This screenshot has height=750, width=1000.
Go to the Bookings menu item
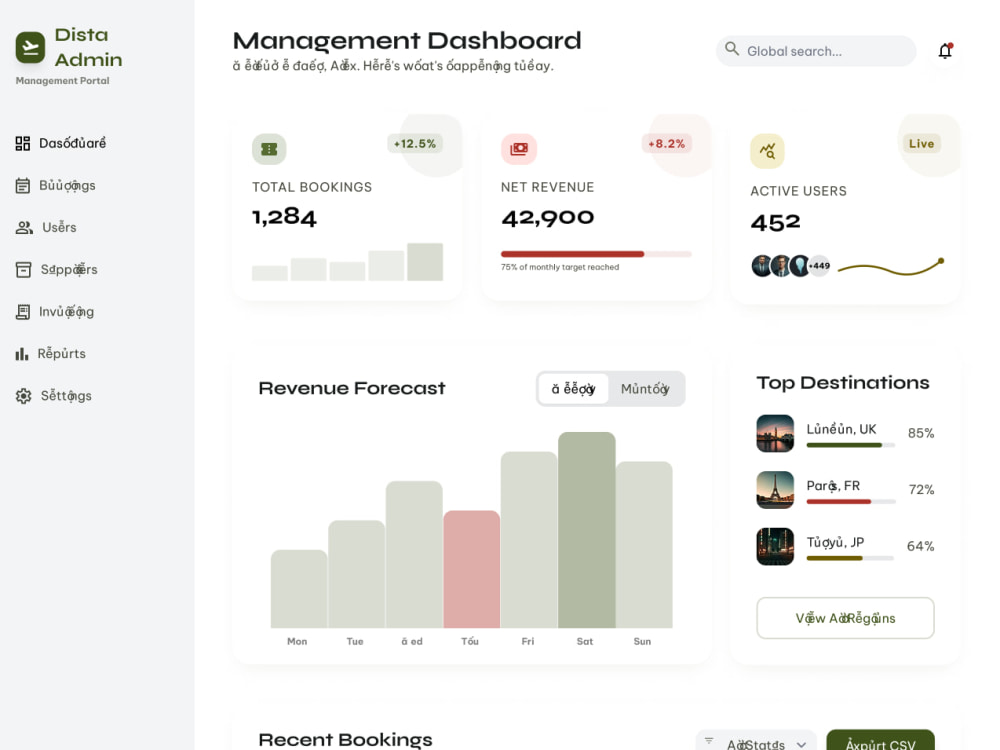click(68, 186)
